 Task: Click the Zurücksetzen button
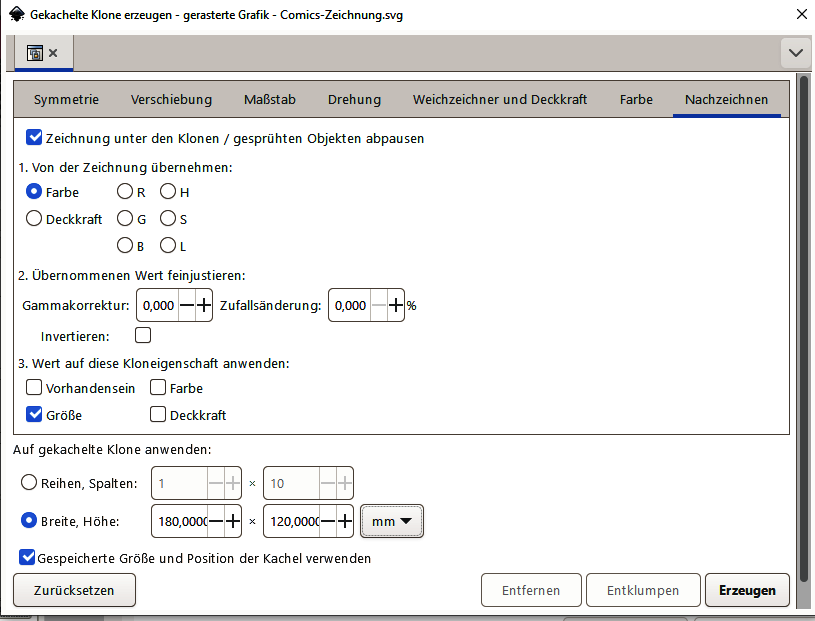click(74, 590)
